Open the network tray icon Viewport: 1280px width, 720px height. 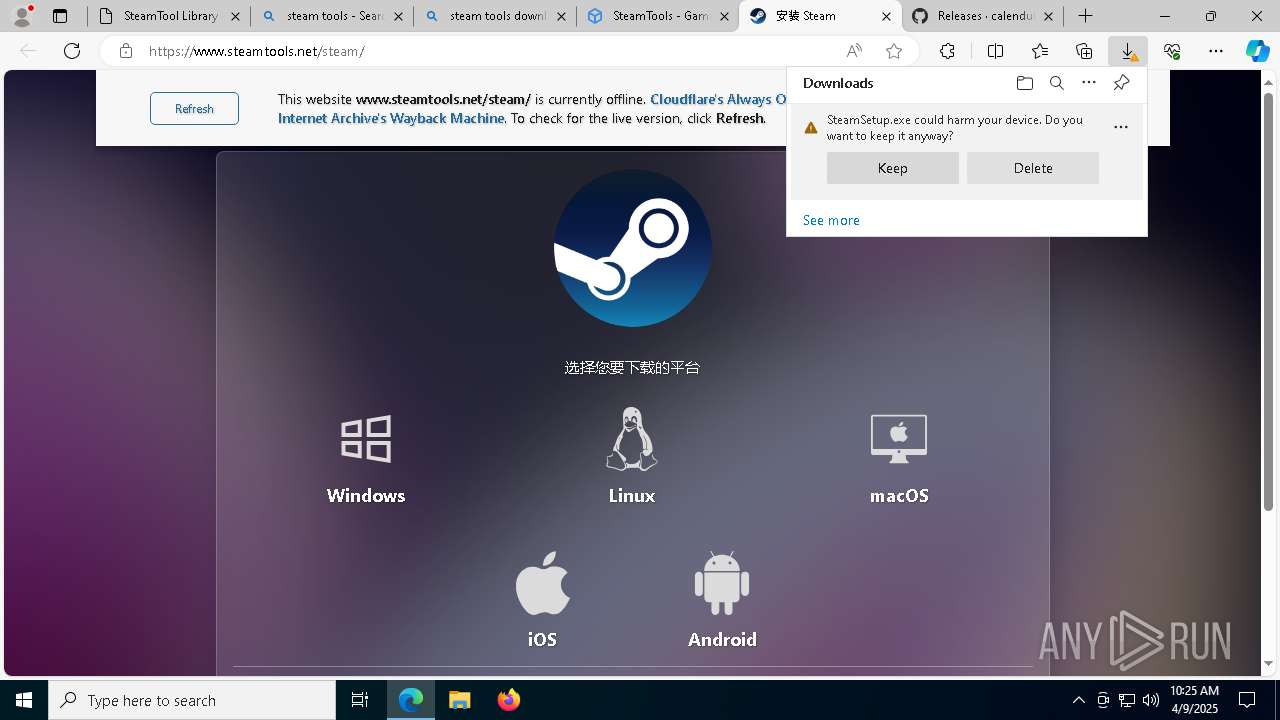pos(1127,700)
